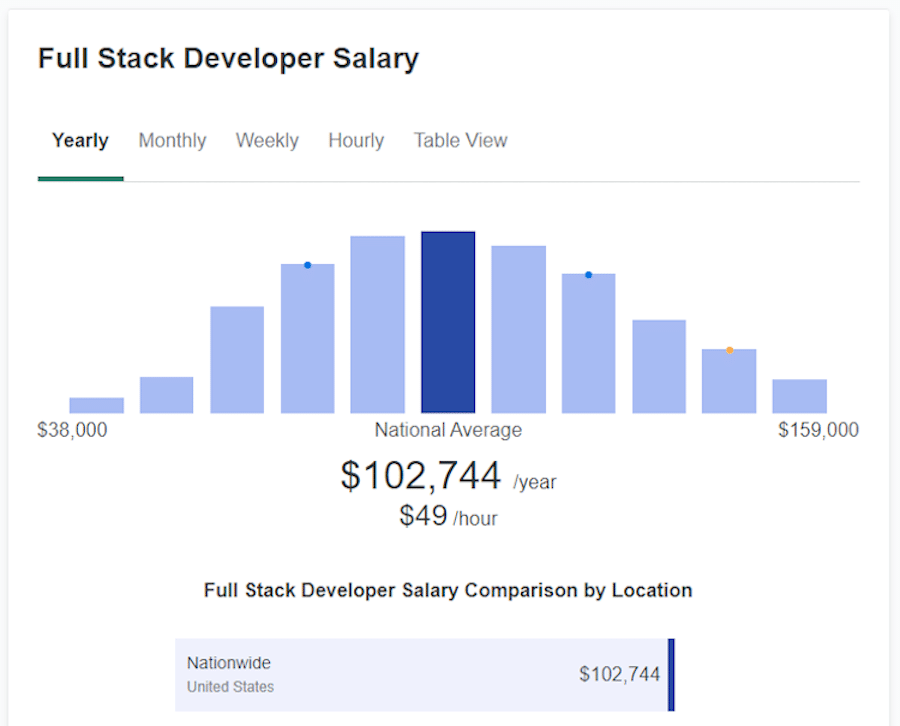Image resolution: width=900 pixels, height=726 pixels.
Task: Click the Full Stack Developer Salary heading
Action: [x=228, y=58]
